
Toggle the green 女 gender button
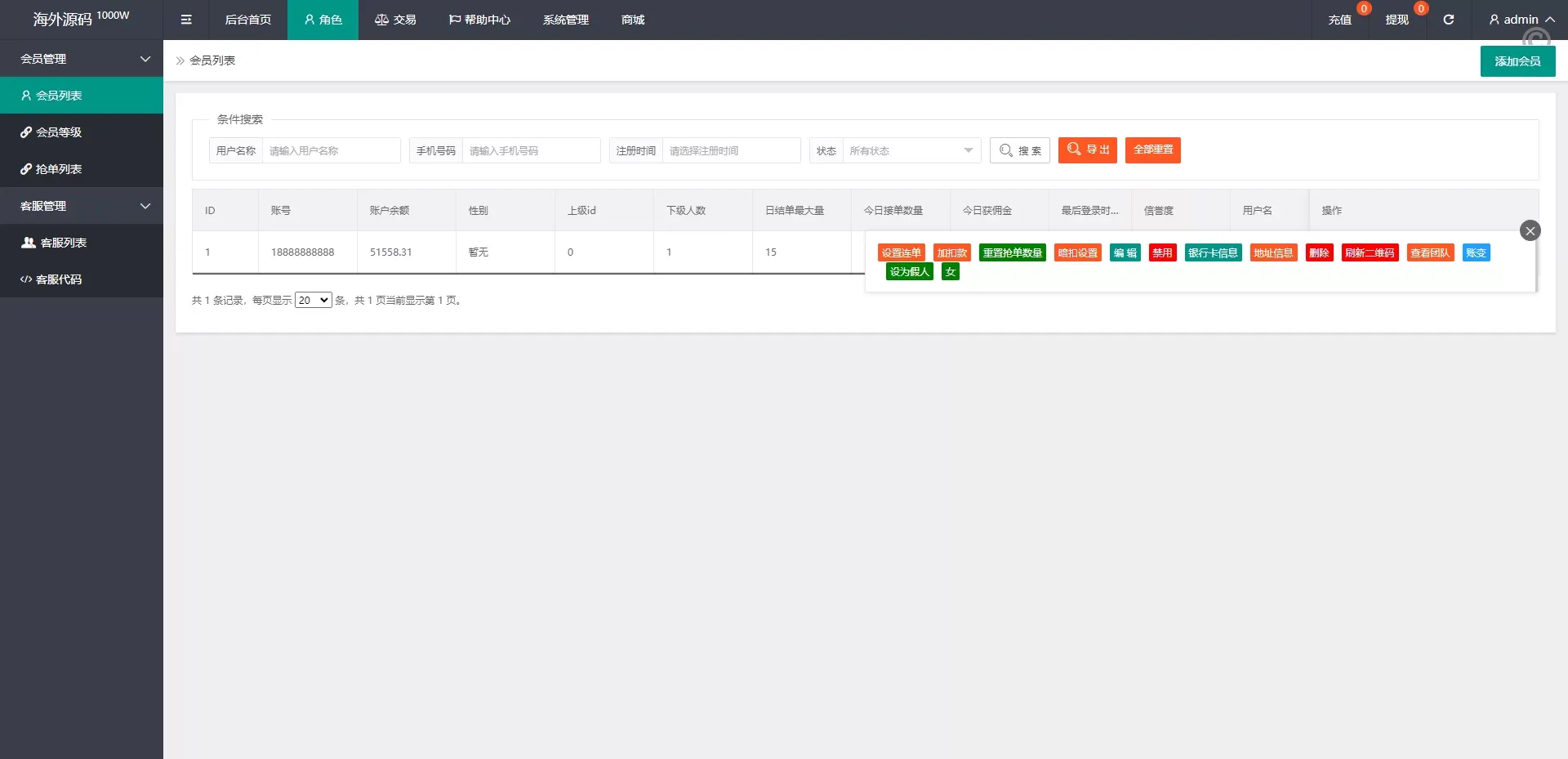(950, 272)
